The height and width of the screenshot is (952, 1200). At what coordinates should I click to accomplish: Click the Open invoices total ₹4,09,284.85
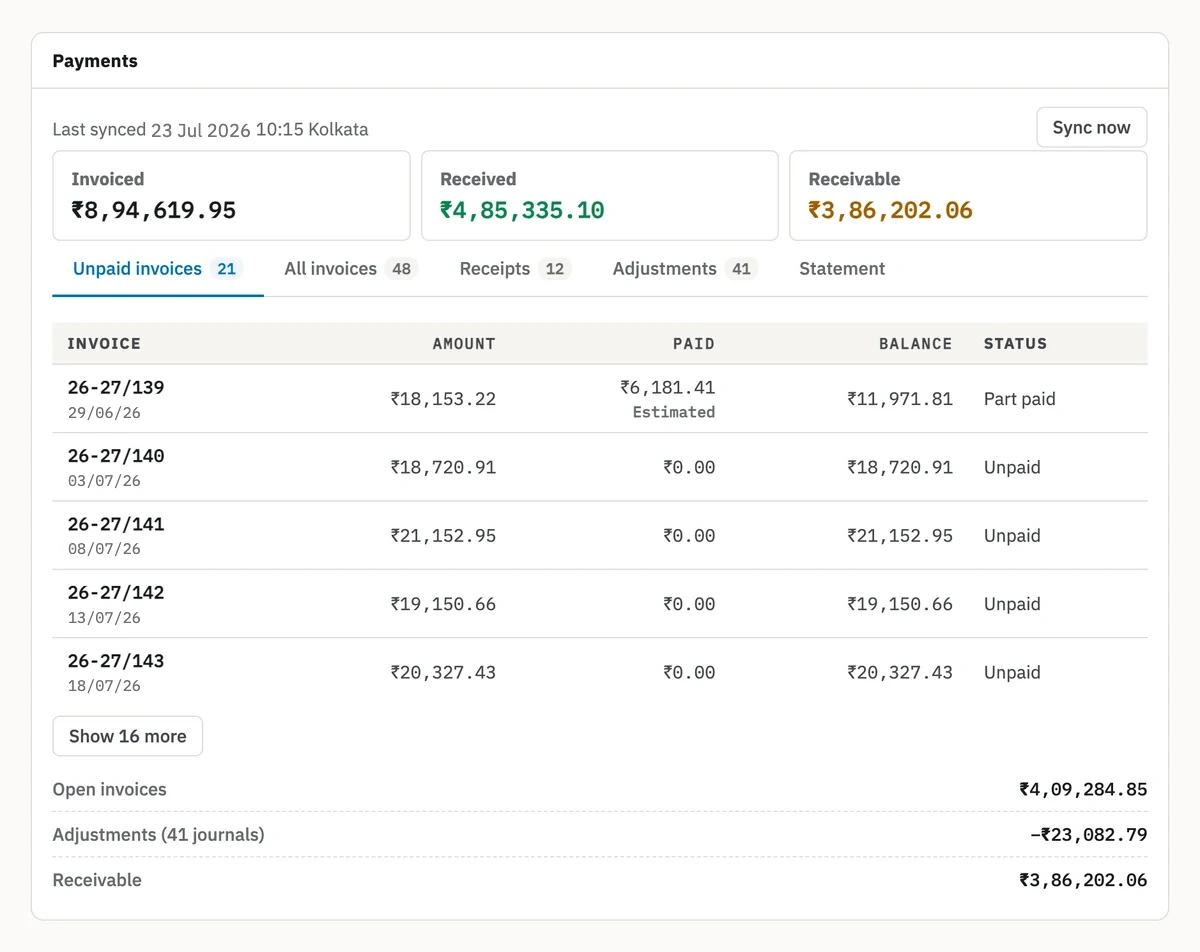1083,789
